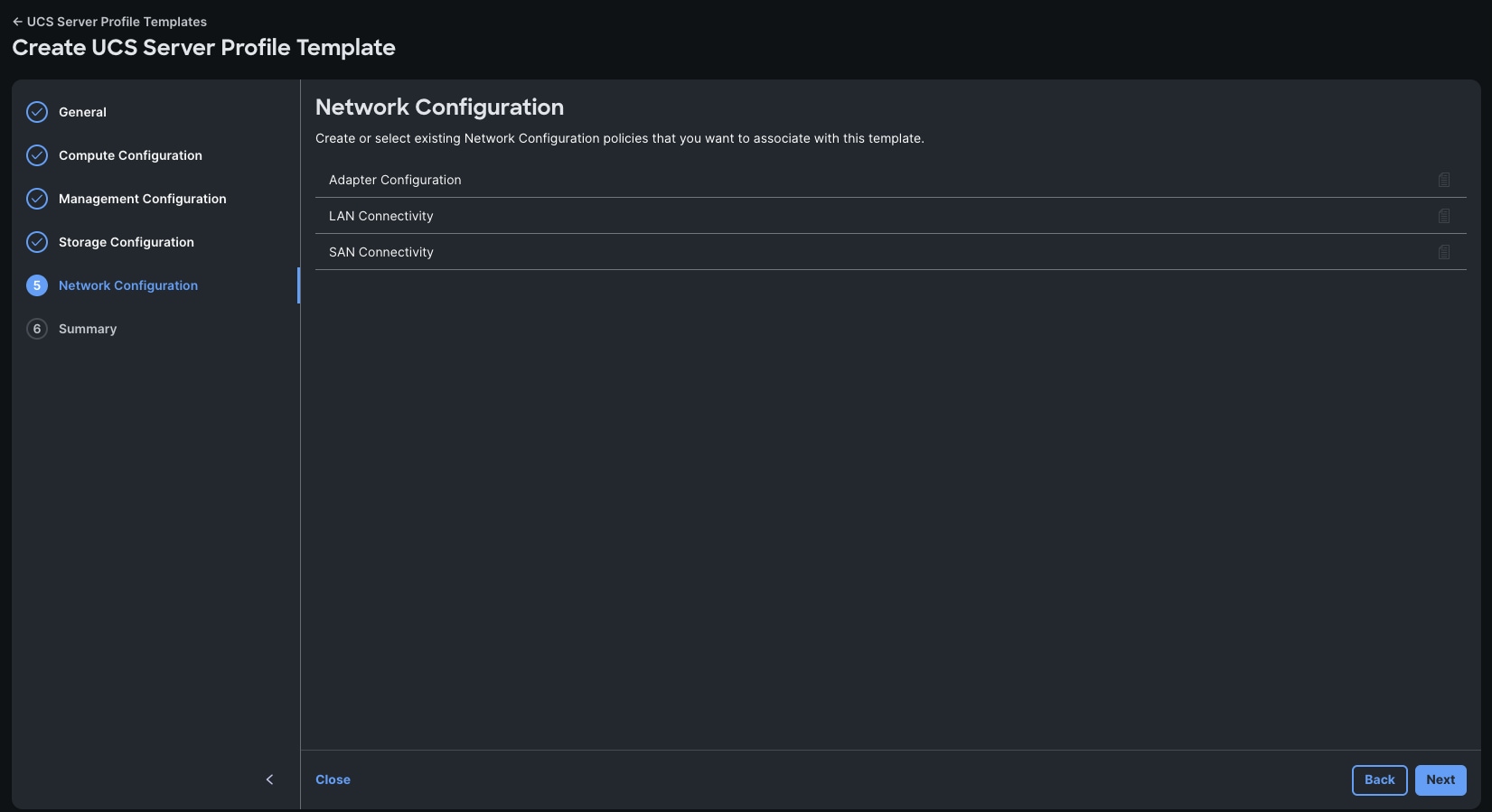1492x812 pixels.
Task: Click the step 6 number badge
Action: pyautogui.click(x=37, y=329)
